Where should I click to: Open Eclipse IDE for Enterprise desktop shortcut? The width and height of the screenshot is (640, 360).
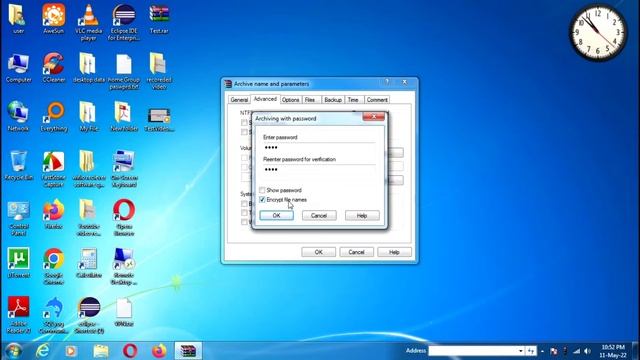(124, 22)
